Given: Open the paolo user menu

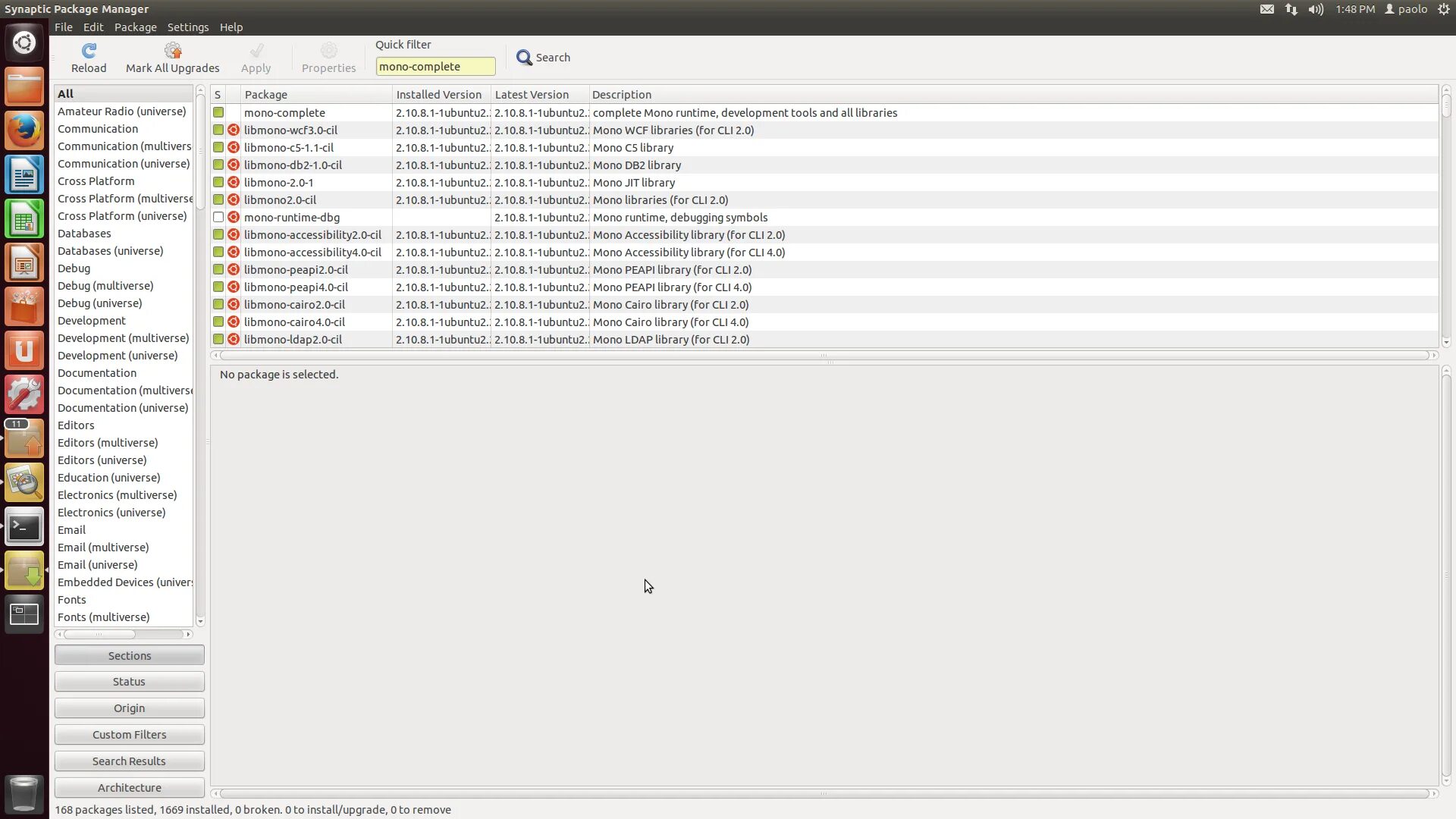Looking at the screenshot, I should pyautogui.click(x=1406, y=9).
